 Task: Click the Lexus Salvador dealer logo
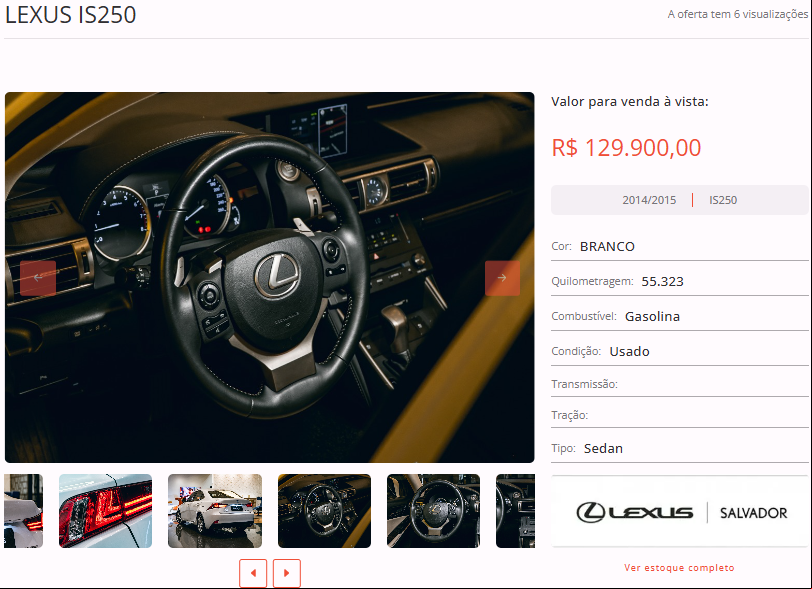click(681, 512)
